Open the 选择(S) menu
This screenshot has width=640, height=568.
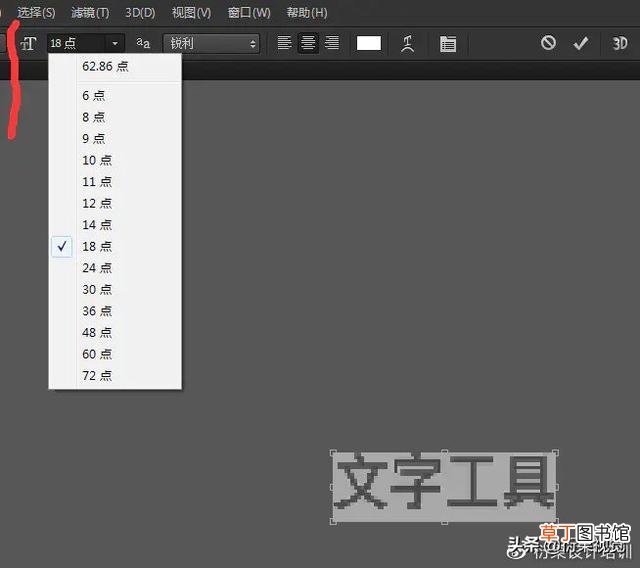36,13
